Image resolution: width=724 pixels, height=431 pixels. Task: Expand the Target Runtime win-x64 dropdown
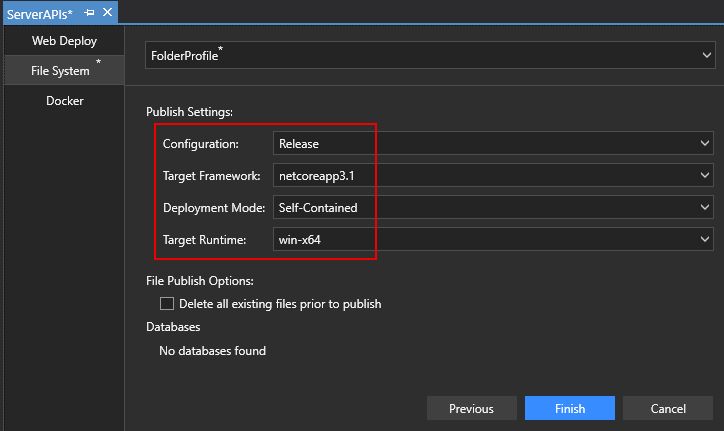(x=493, y=239)
